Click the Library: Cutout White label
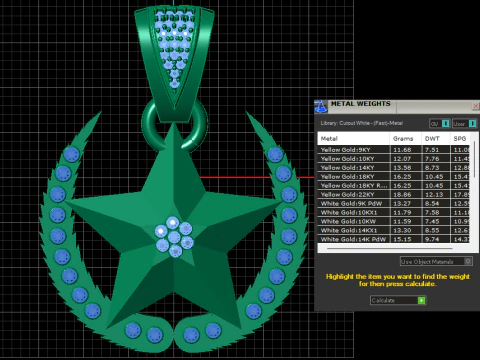 tap(362, 123)
